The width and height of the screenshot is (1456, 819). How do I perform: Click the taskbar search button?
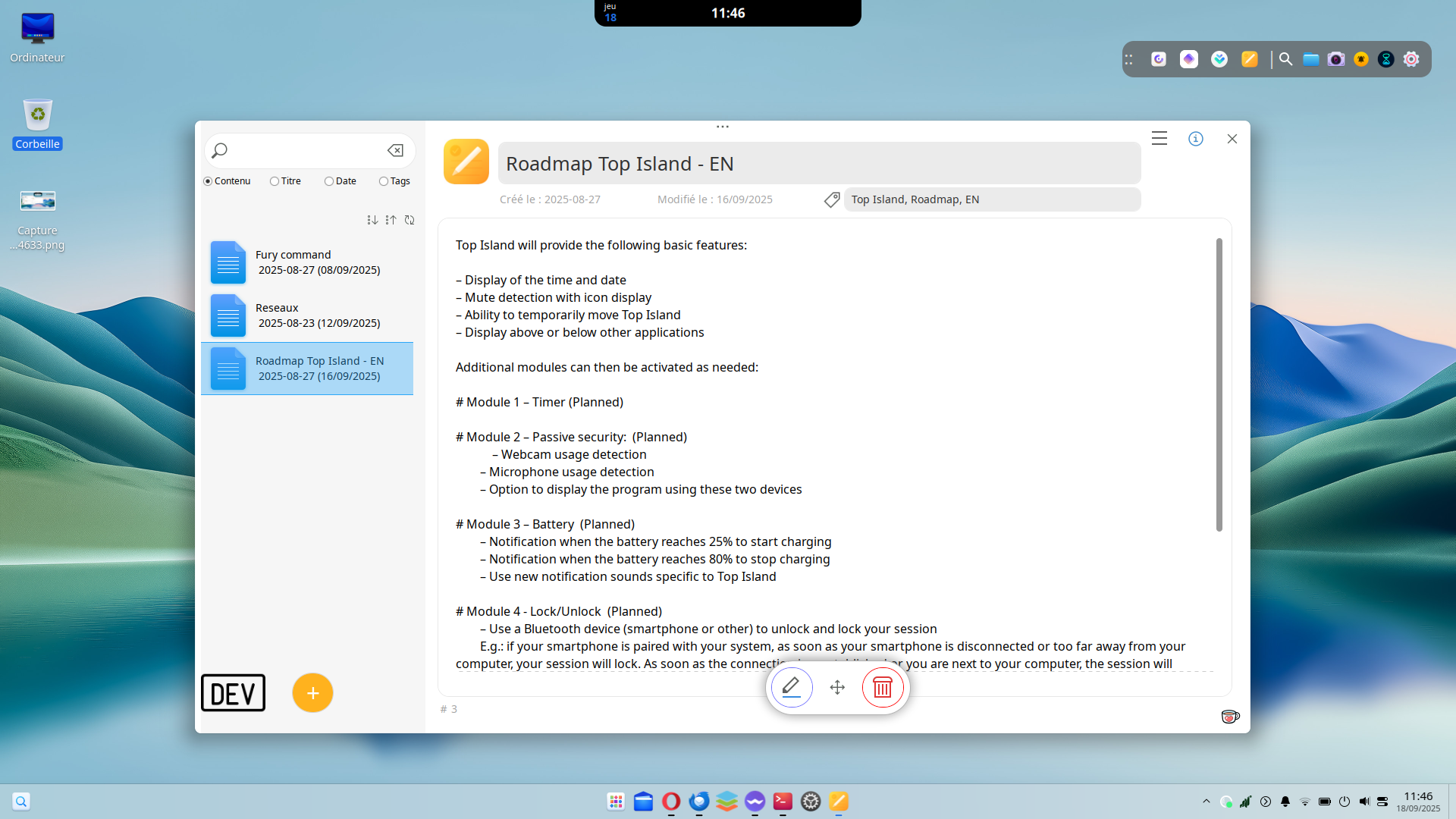[x=21, y=801]
